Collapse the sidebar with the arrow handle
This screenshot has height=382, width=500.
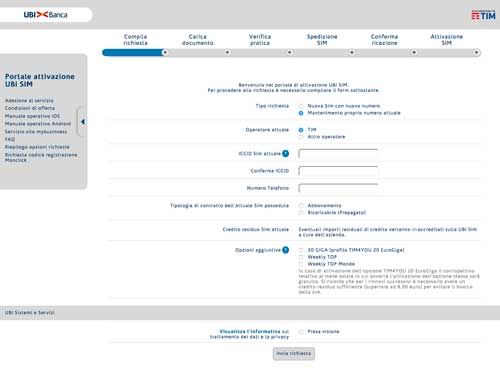82,122
